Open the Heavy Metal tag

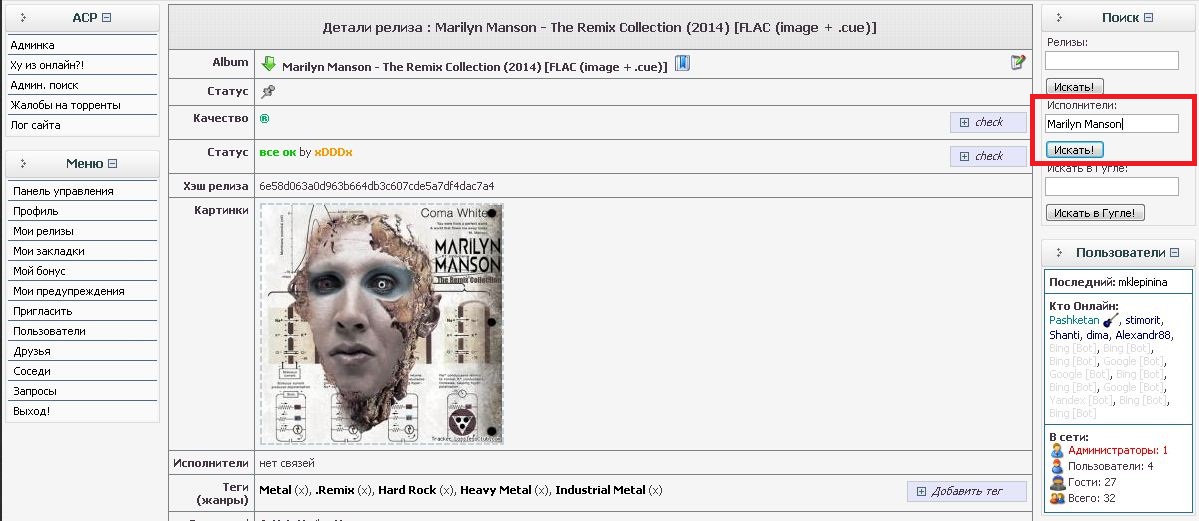pyautogui.click(x=496, y=490)
